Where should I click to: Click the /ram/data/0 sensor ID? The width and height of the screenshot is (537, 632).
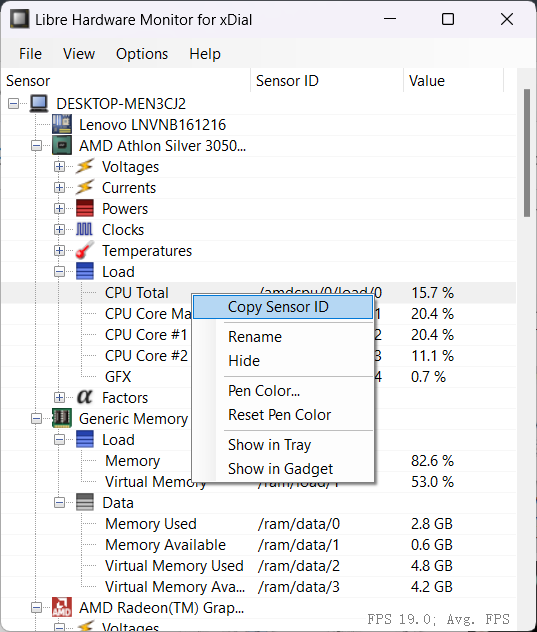299,524
